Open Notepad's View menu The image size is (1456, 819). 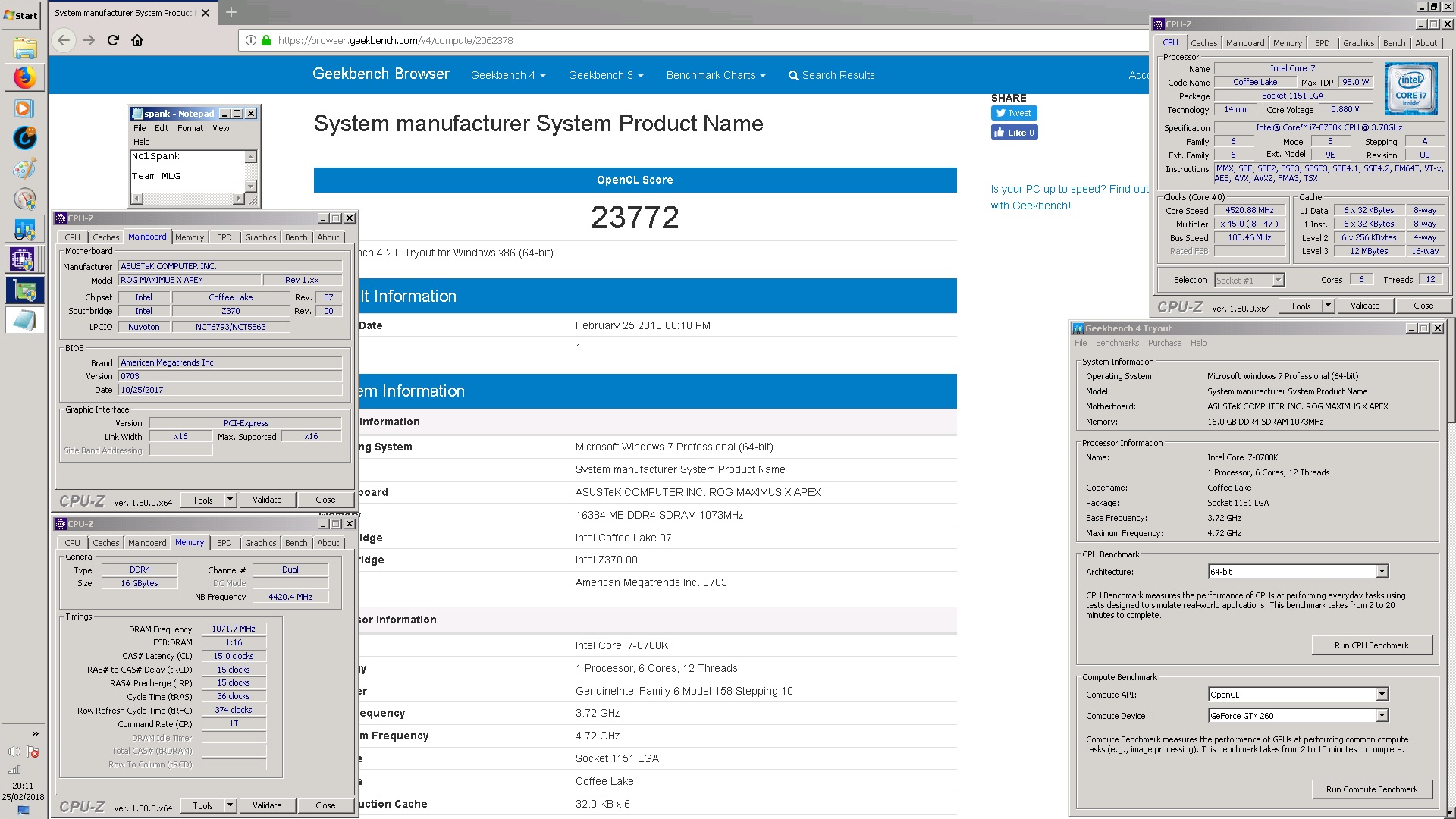221,128
